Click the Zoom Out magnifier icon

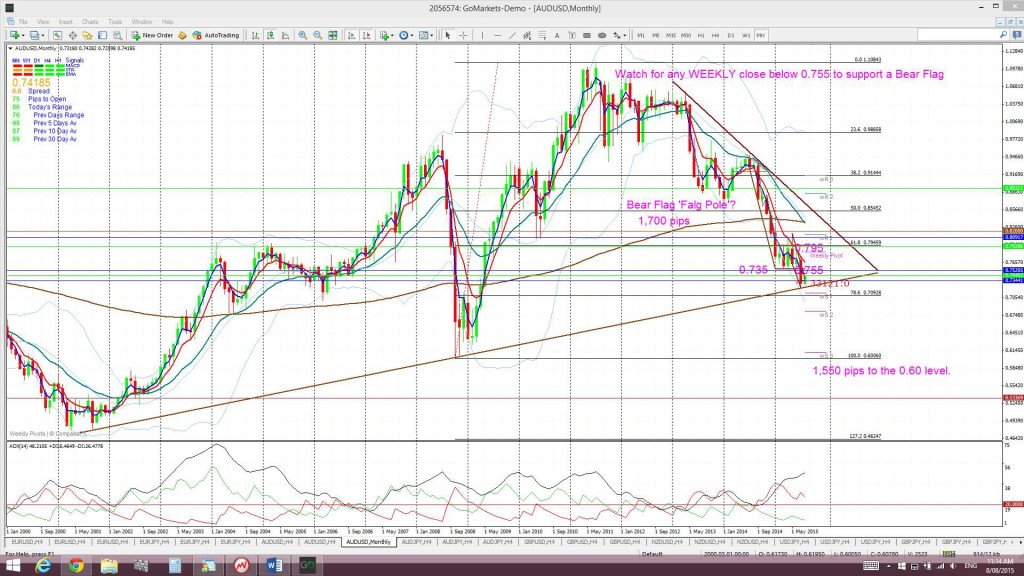point(317,35)
